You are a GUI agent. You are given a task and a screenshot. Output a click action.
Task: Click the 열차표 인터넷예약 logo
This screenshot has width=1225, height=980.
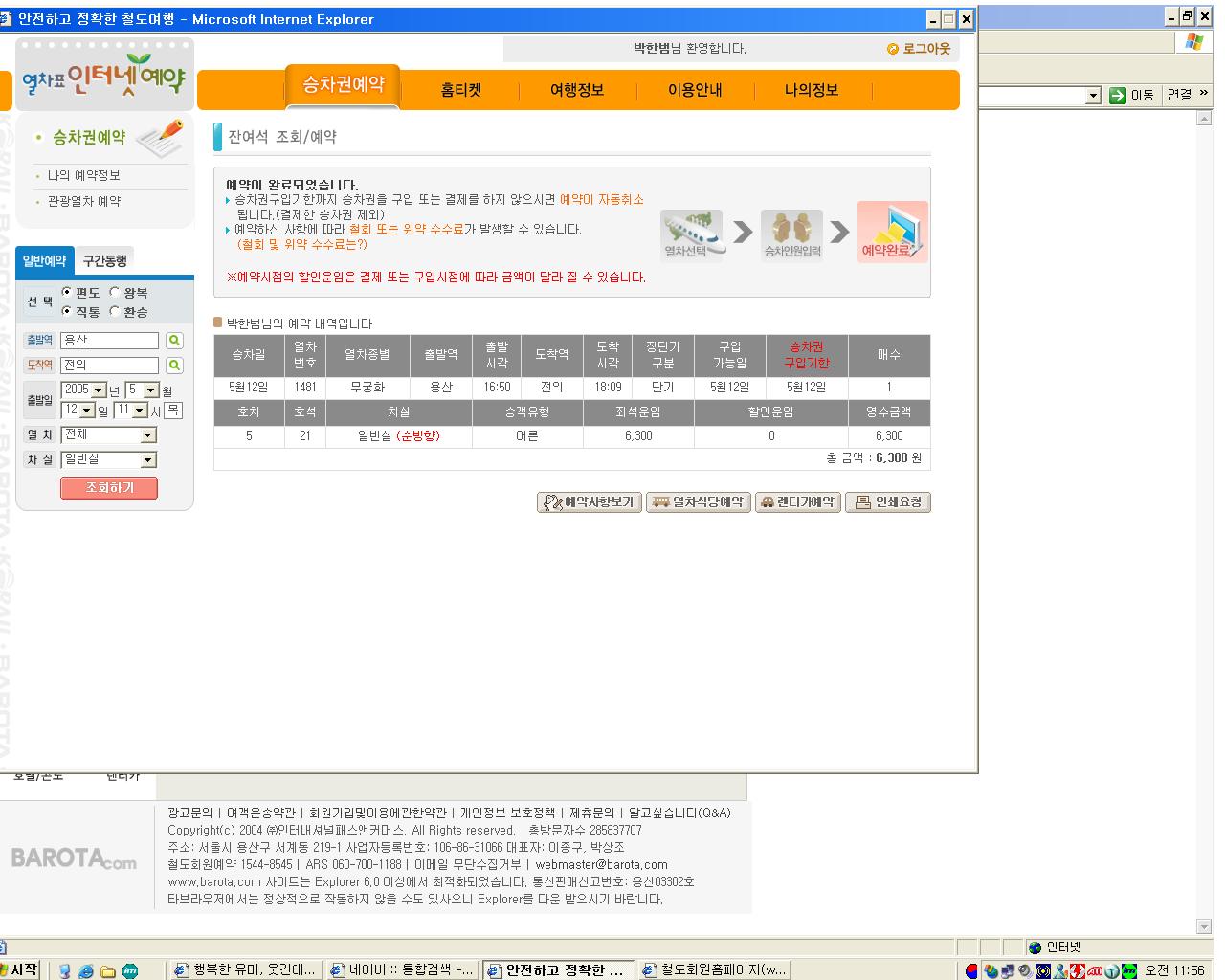pos(104,78)
